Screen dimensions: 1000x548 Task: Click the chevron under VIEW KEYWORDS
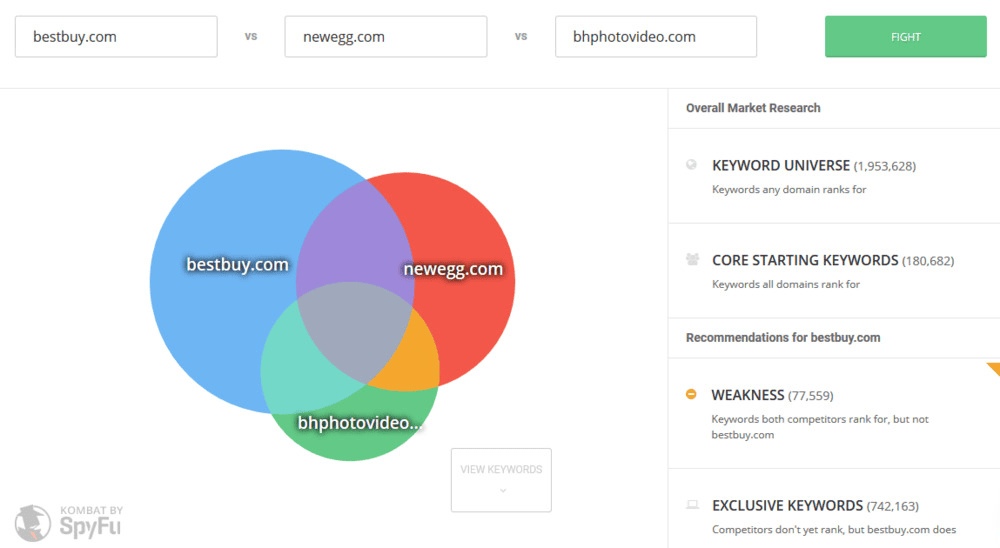[503, 491]
